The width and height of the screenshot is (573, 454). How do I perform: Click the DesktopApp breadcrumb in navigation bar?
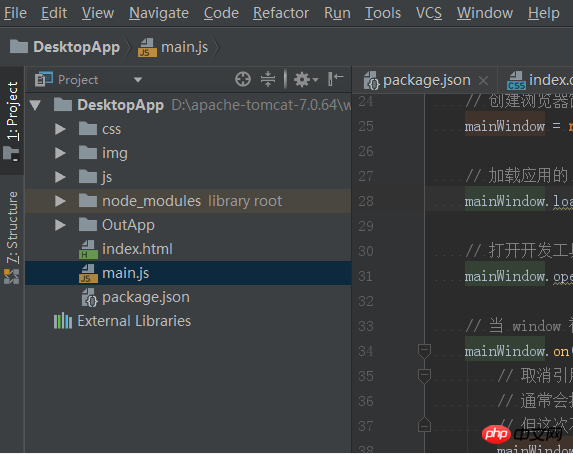tap(65, 47)
